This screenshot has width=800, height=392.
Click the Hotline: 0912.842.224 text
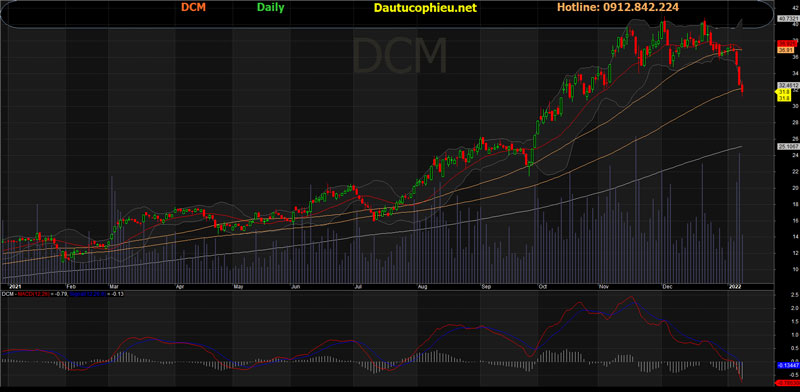[617, 7]
